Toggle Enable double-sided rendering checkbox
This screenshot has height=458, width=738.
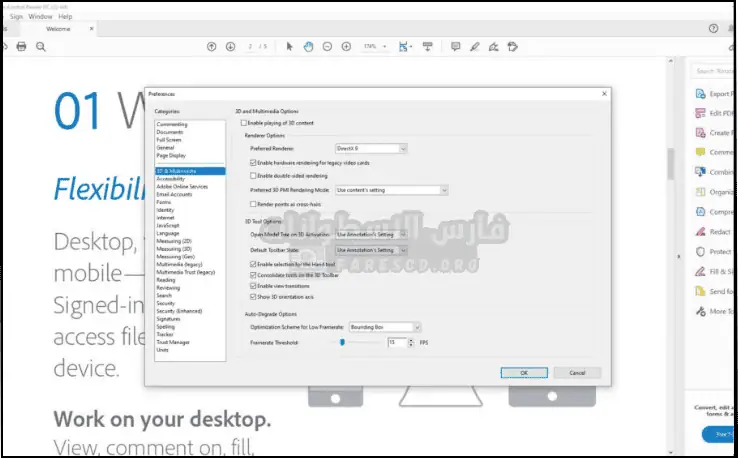[252, 175]
